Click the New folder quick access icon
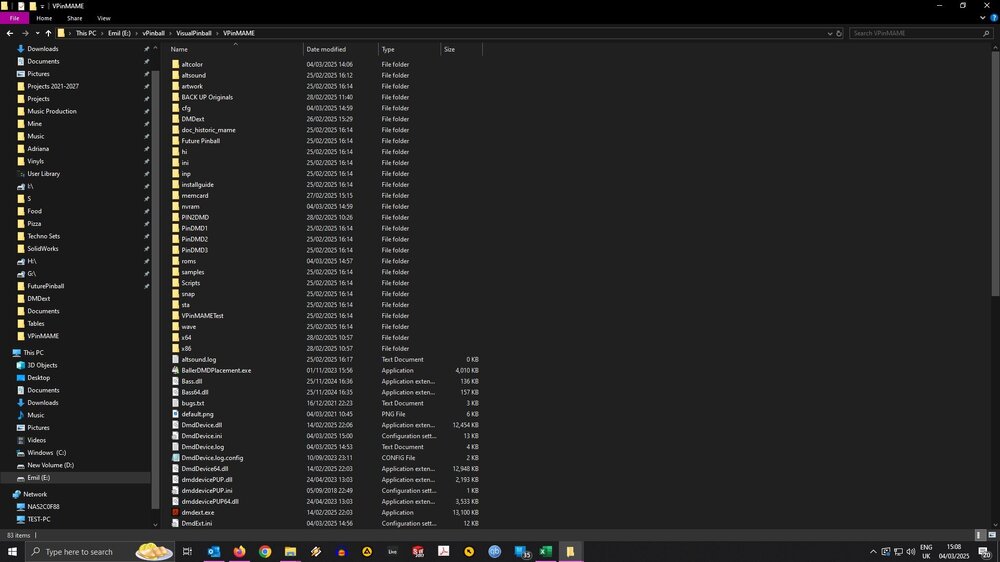This screenshot has height=562, width=1000. (x=33, y=6)
